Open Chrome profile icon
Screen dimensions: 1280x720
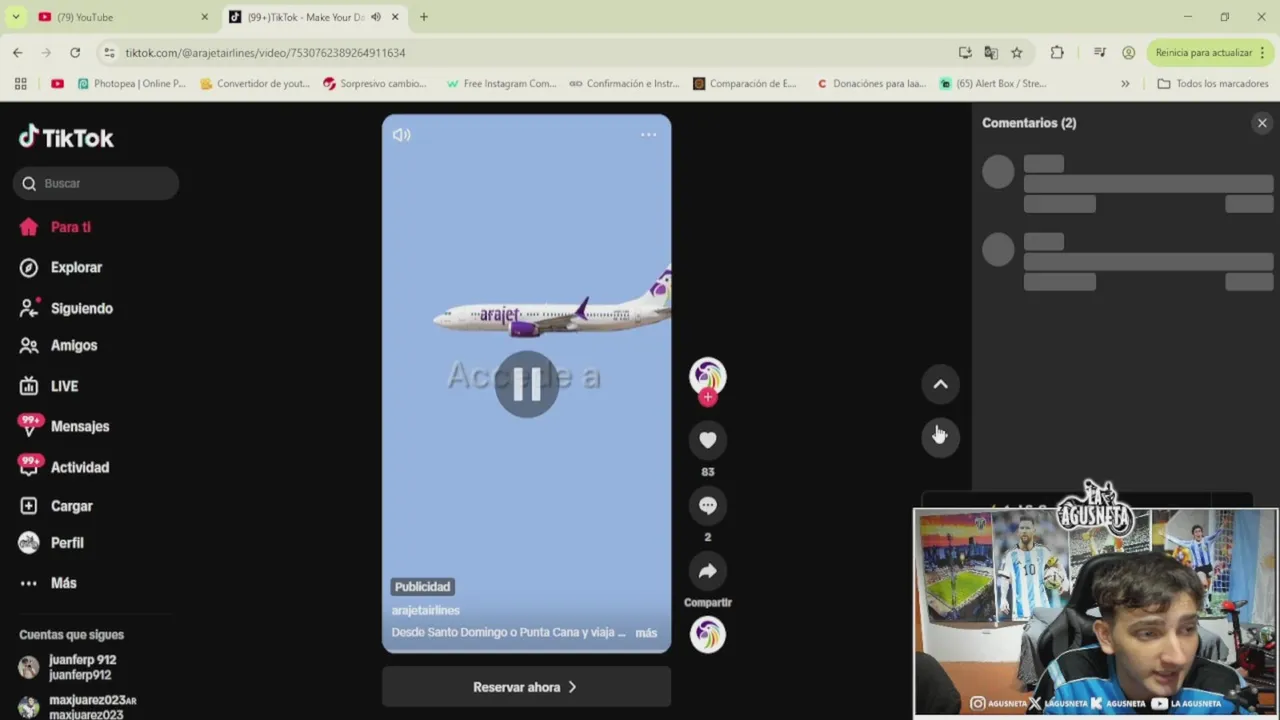point(1129,53)
